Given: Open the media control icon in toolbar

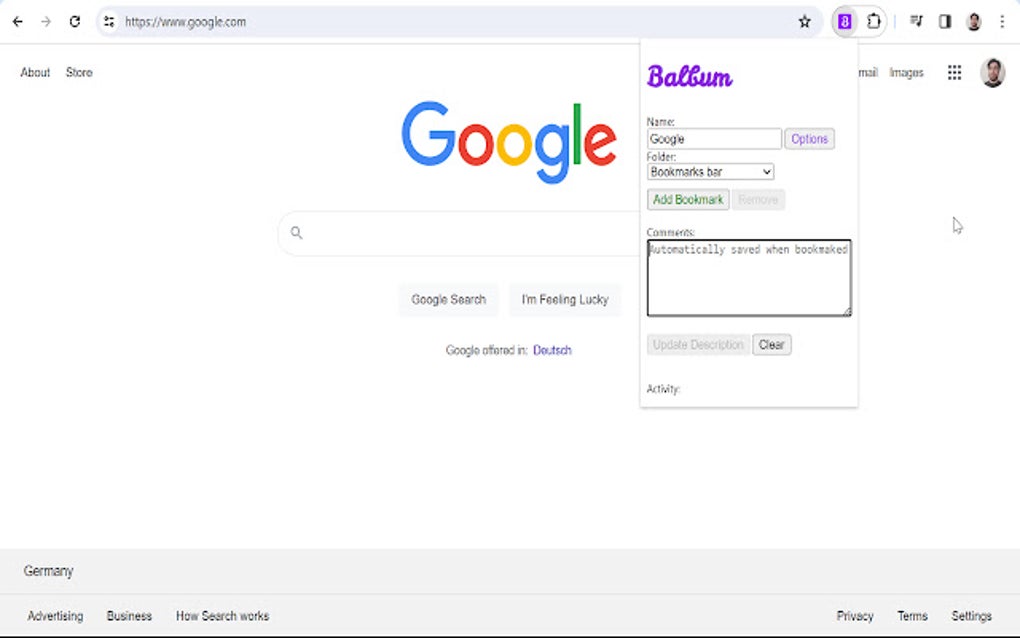Looking at the screenshot, I should point(916,21).
